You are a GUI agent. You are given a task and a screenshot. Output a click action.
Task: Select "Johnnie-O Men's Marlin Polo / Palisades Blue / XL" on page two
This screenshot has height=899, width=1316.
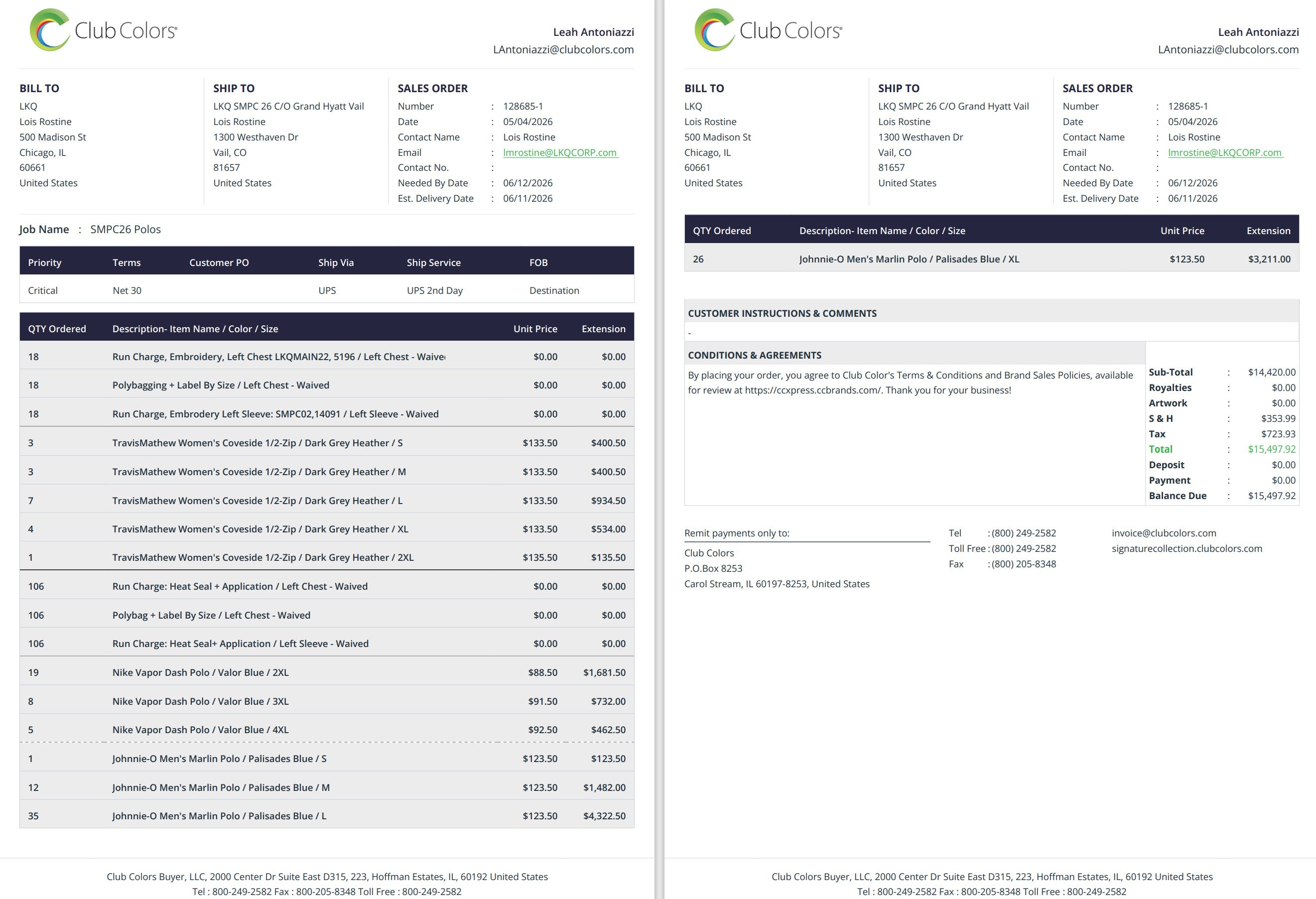coord(910,259)
